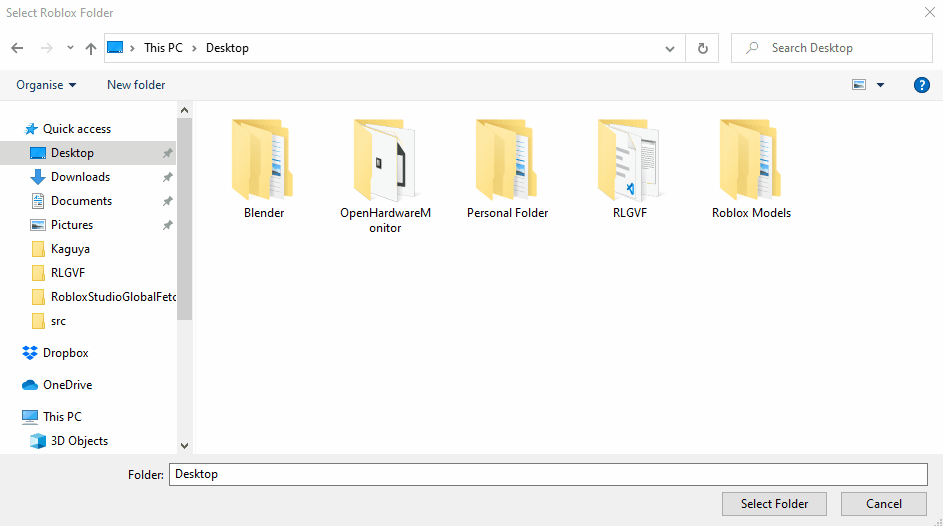Open the src folder in sidebar

click(58, 321)
